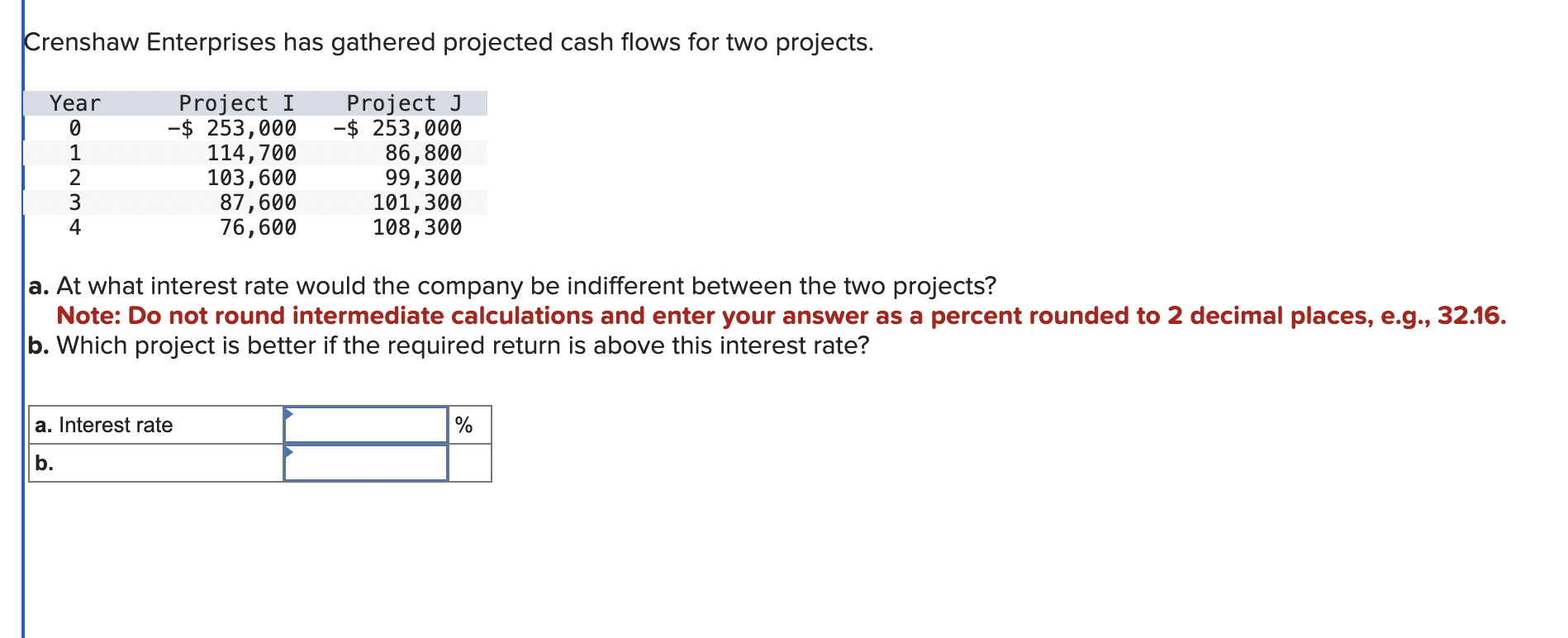Screen dimensions: 1568x638
Task: Click the Project I column header
Action: (234, 102)
